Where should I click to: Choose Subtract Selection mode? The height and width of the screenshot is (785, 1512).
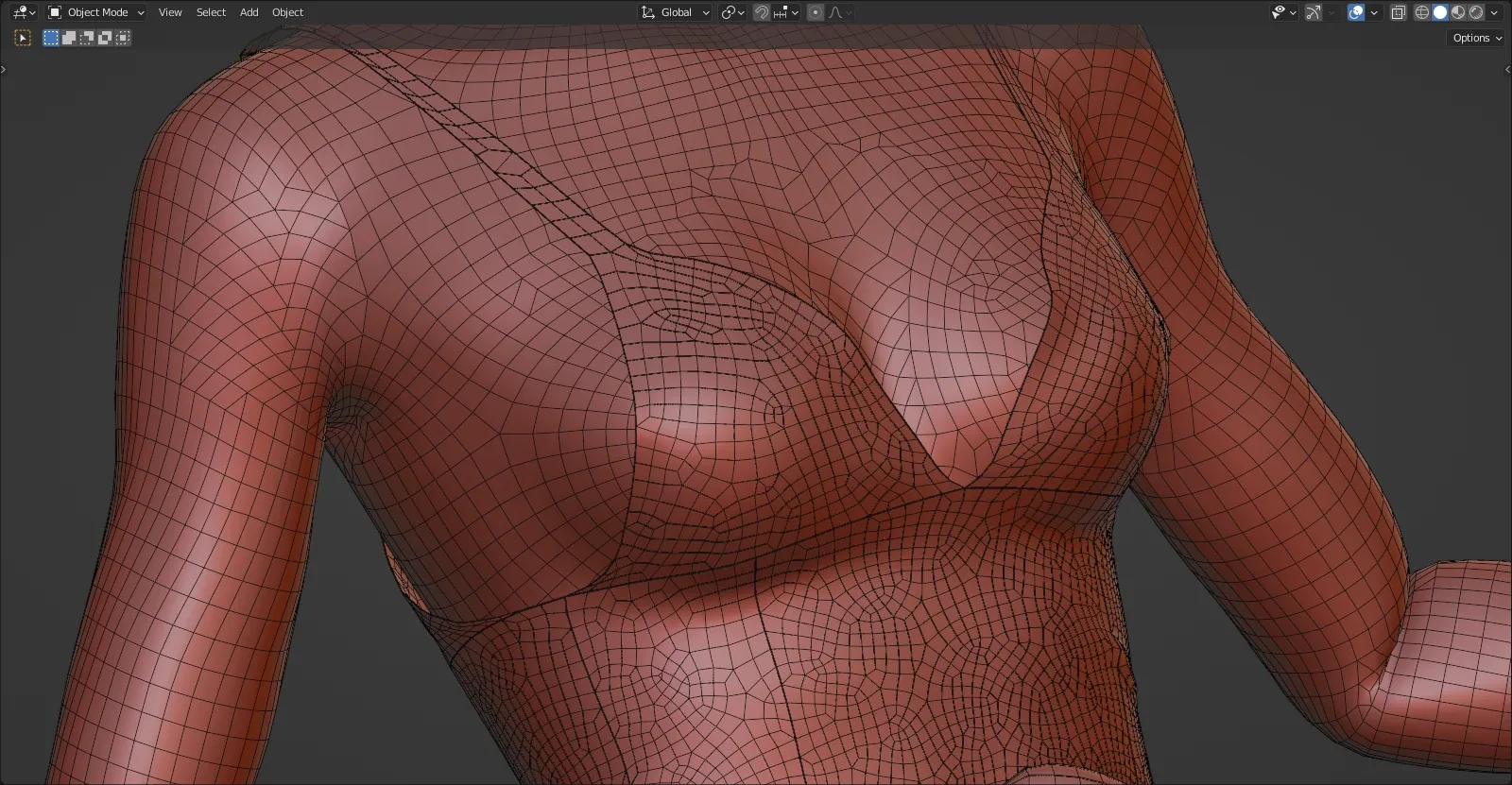[87, 38]
